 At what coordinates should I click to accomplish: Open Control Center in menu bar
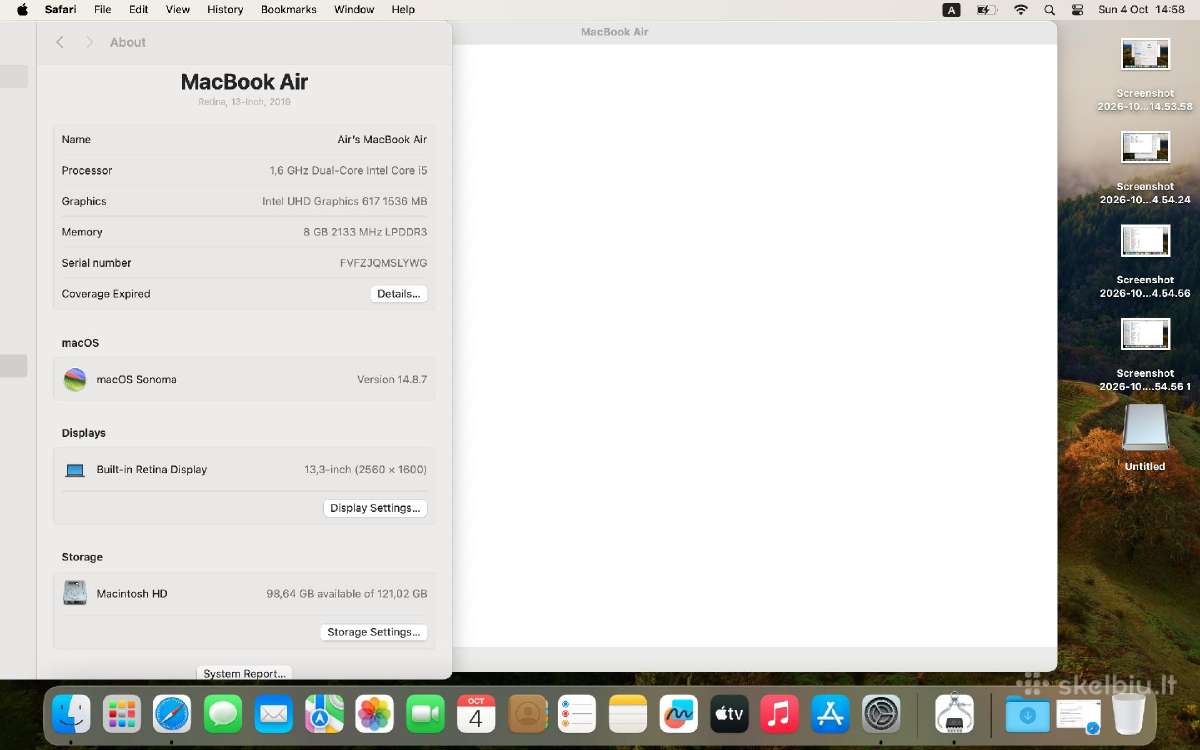1077,9
